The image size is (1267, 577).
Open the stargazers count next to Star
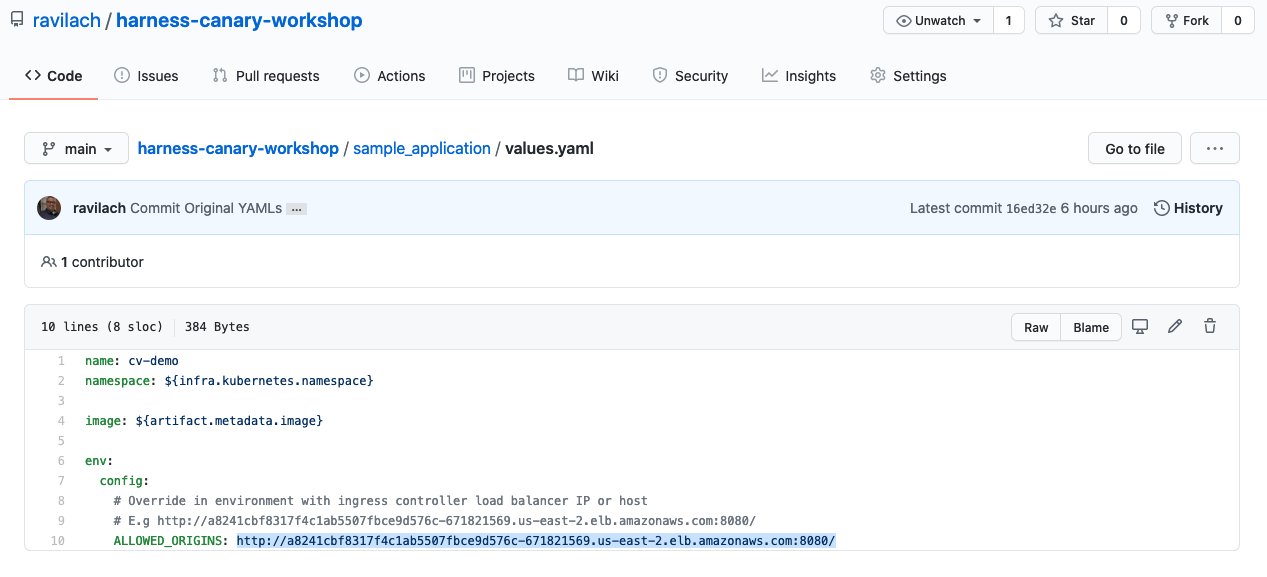[1124, 20]
